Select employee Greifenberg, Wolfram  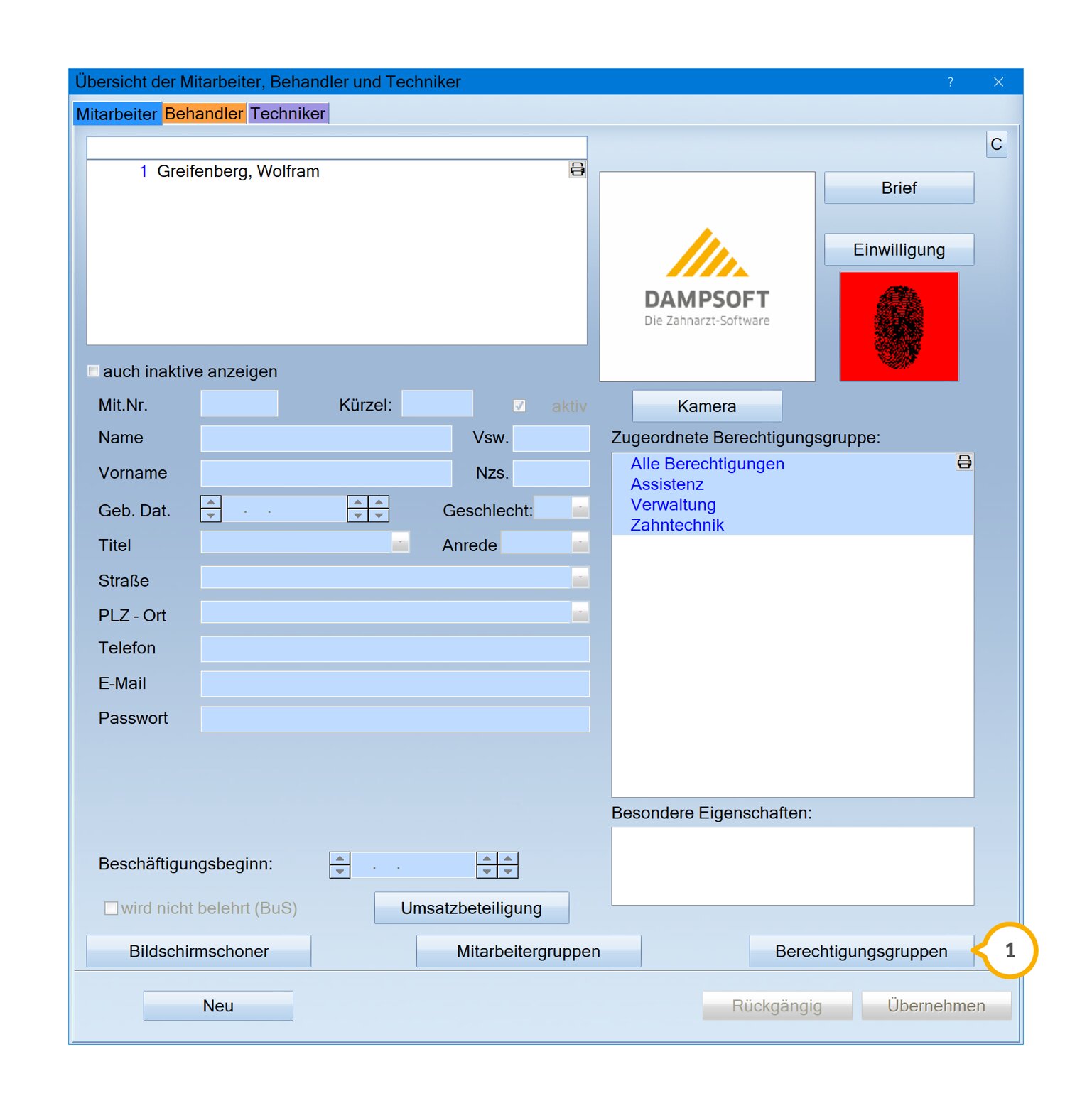click(238, 171)
